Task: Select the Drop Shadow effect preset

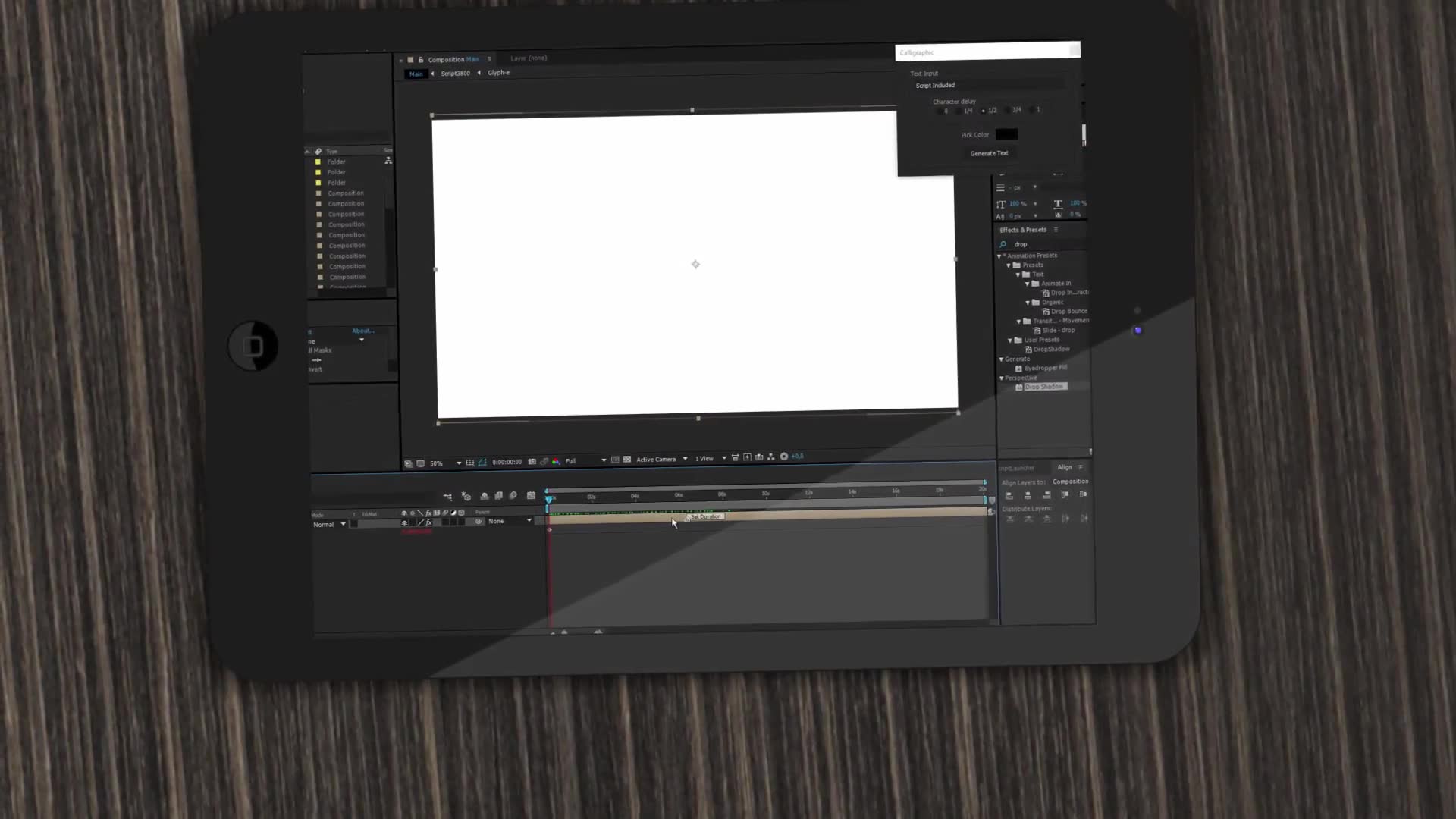Action: [x=1044, y=387]
